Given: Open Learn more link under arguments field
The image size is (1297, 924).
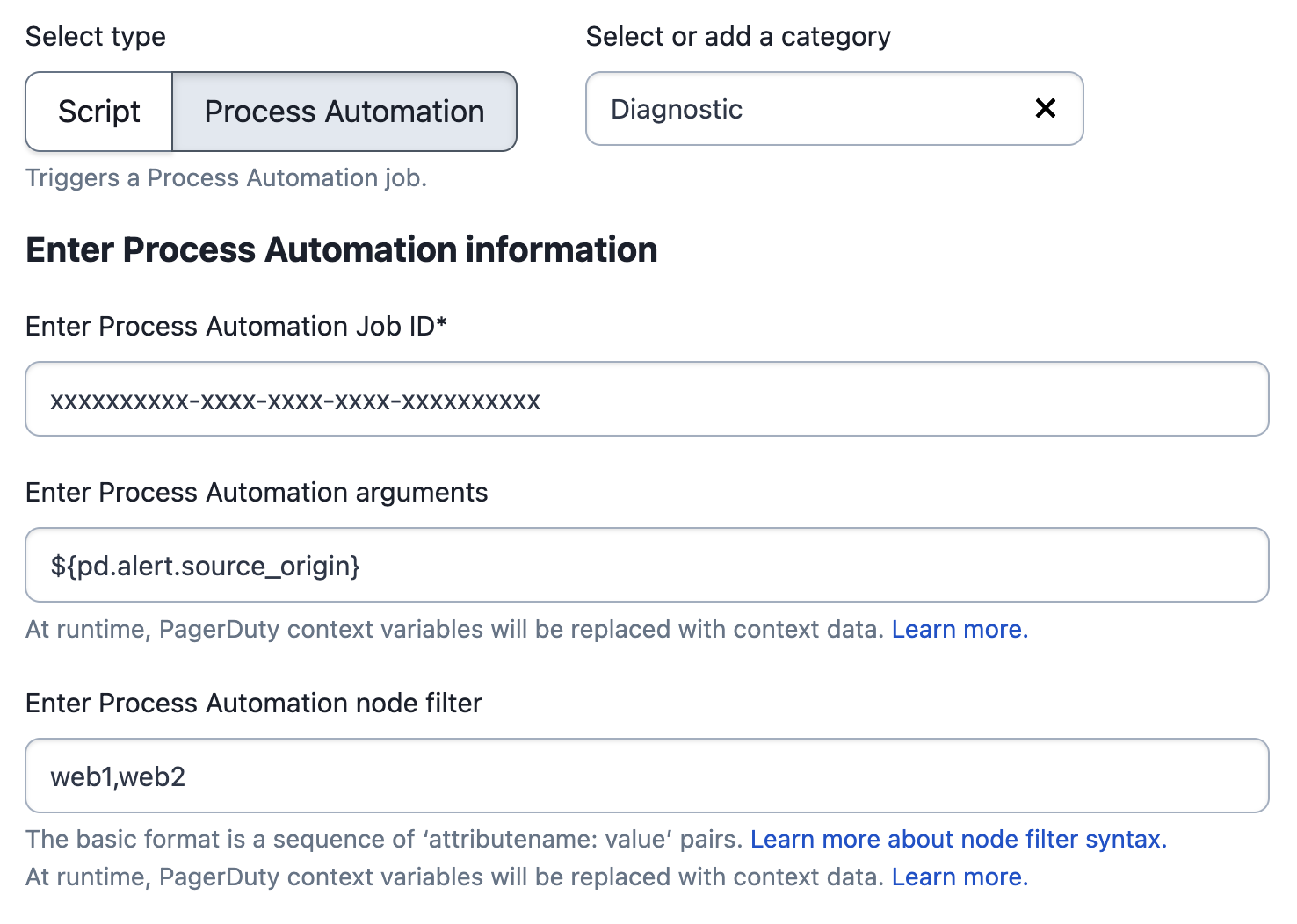Looking at the screenshot, I should [x=959, y=630].
